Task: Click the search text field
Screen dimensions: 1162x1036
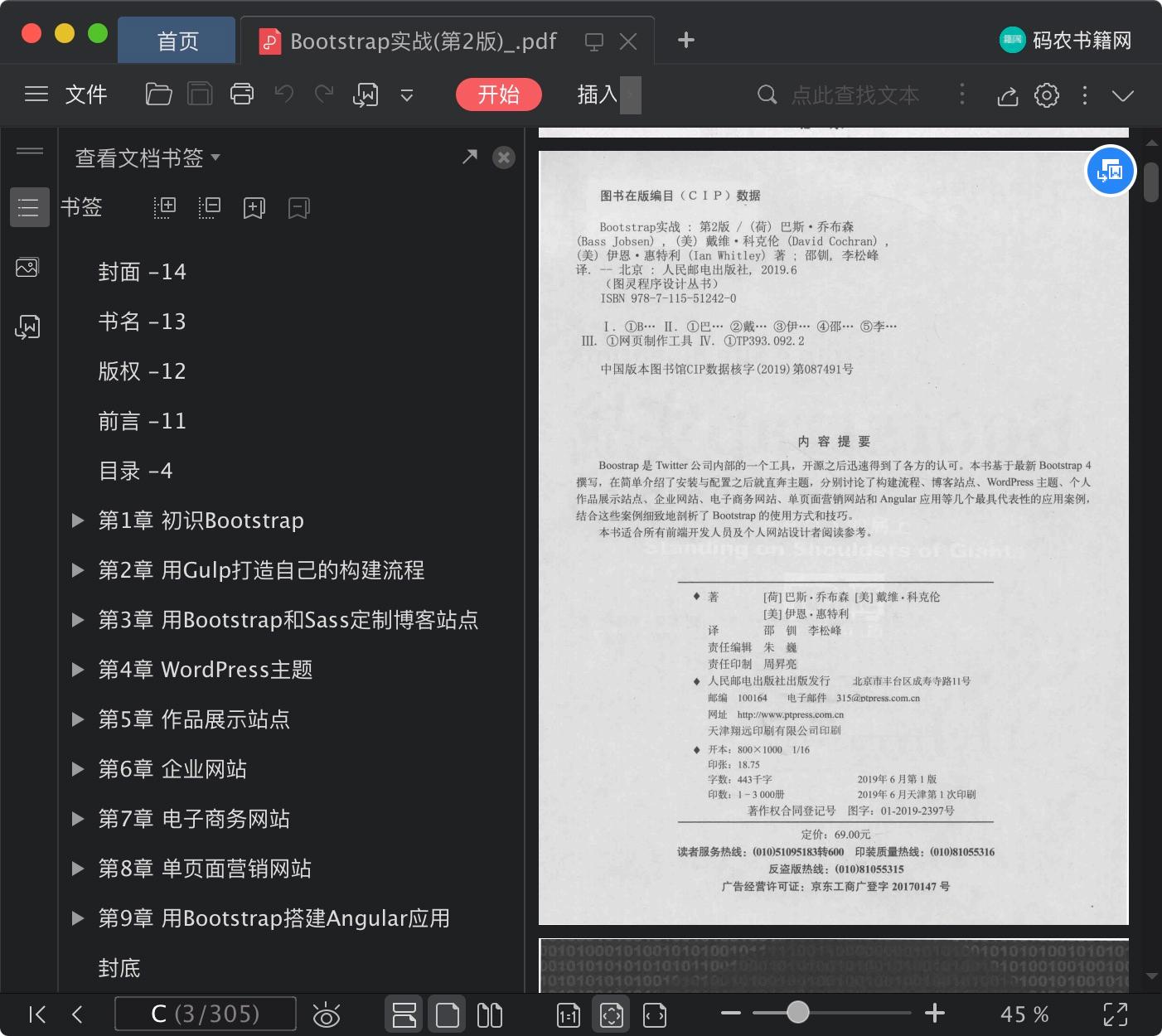Action: 855,95
